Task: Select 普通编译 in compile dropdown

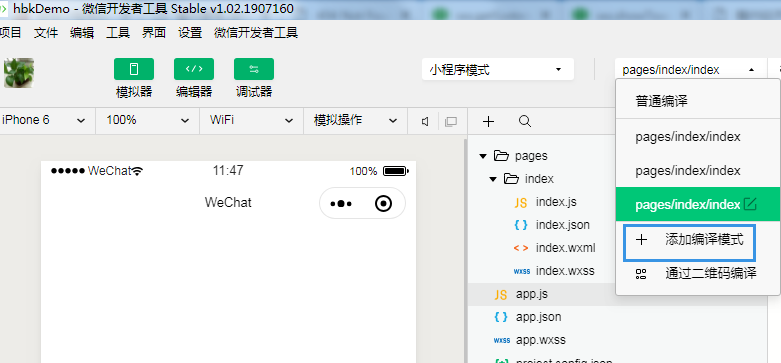Action: pos(698,102)
